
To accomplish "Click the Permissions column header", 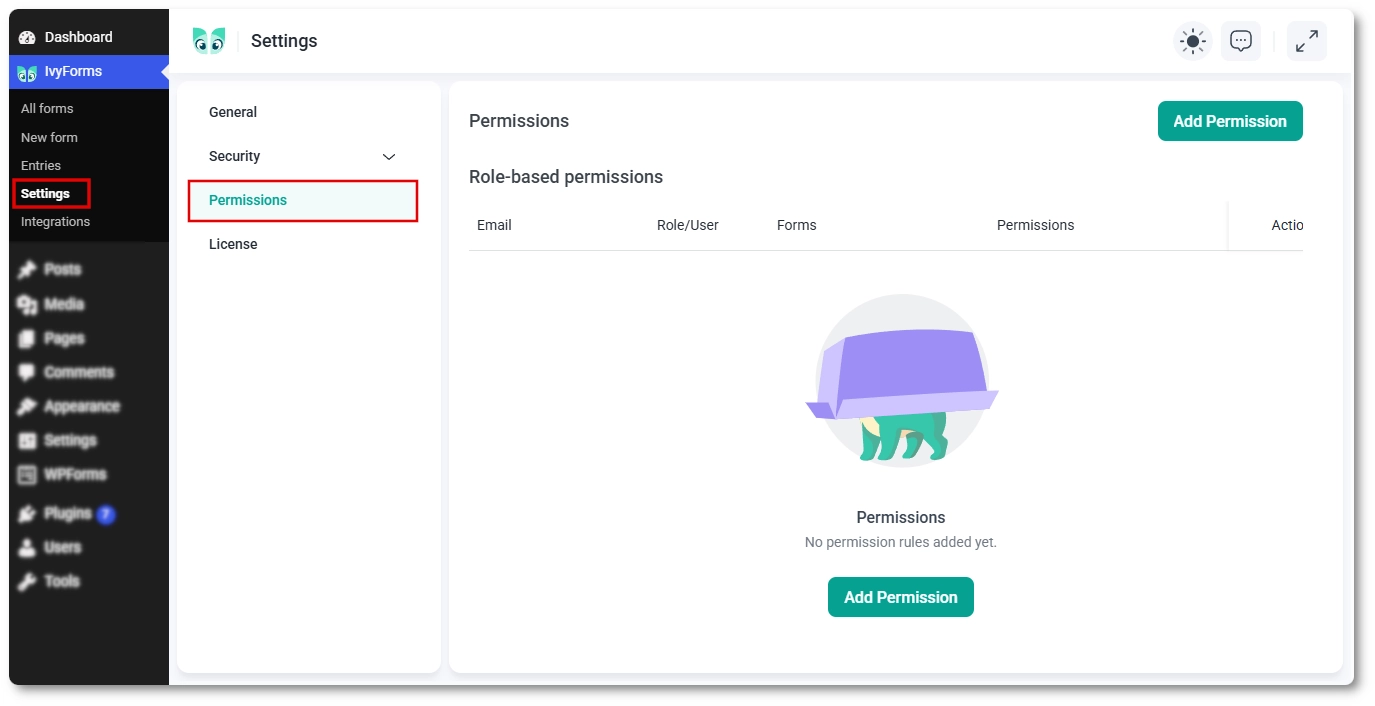I will [x=1036, y=225].
